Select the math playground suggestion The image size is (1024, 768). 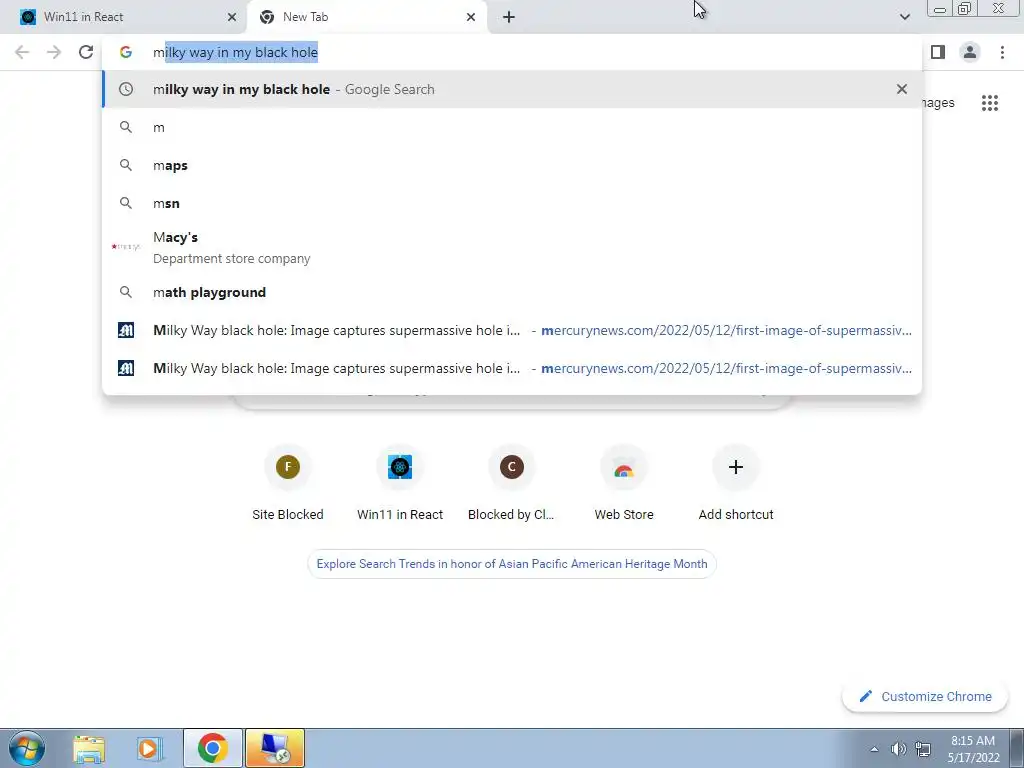(x=512, y=292)
